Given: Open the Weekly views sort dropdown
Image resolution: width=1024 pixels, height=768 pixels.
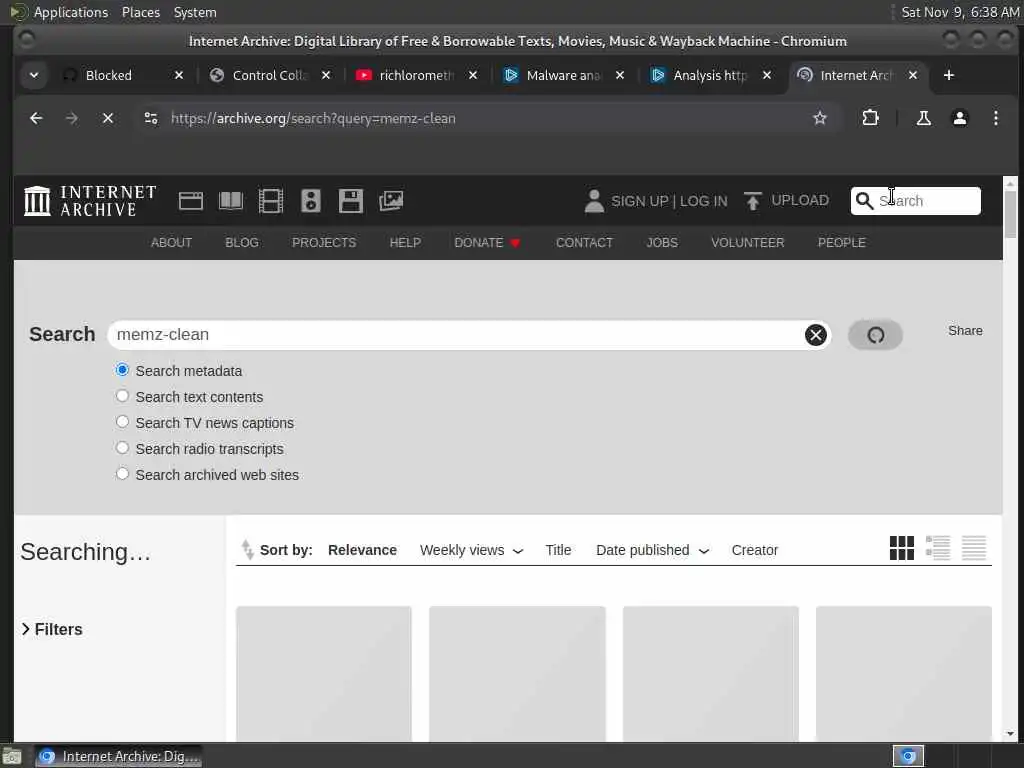Looking at the screenshot, I should click(x=472, y=550).
